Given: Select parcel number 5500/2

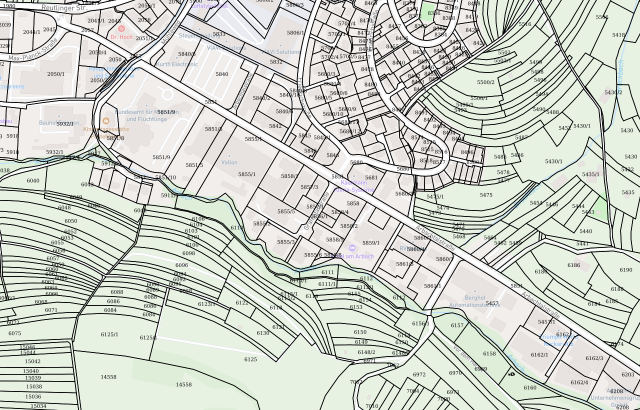Looking at the screenshot, I should point(486,82).
